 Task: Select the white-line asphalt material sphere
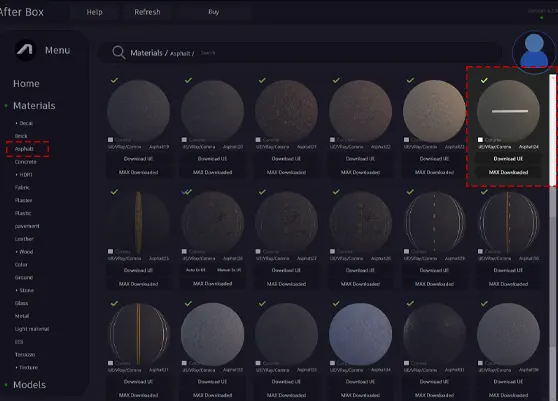(508, 111)
